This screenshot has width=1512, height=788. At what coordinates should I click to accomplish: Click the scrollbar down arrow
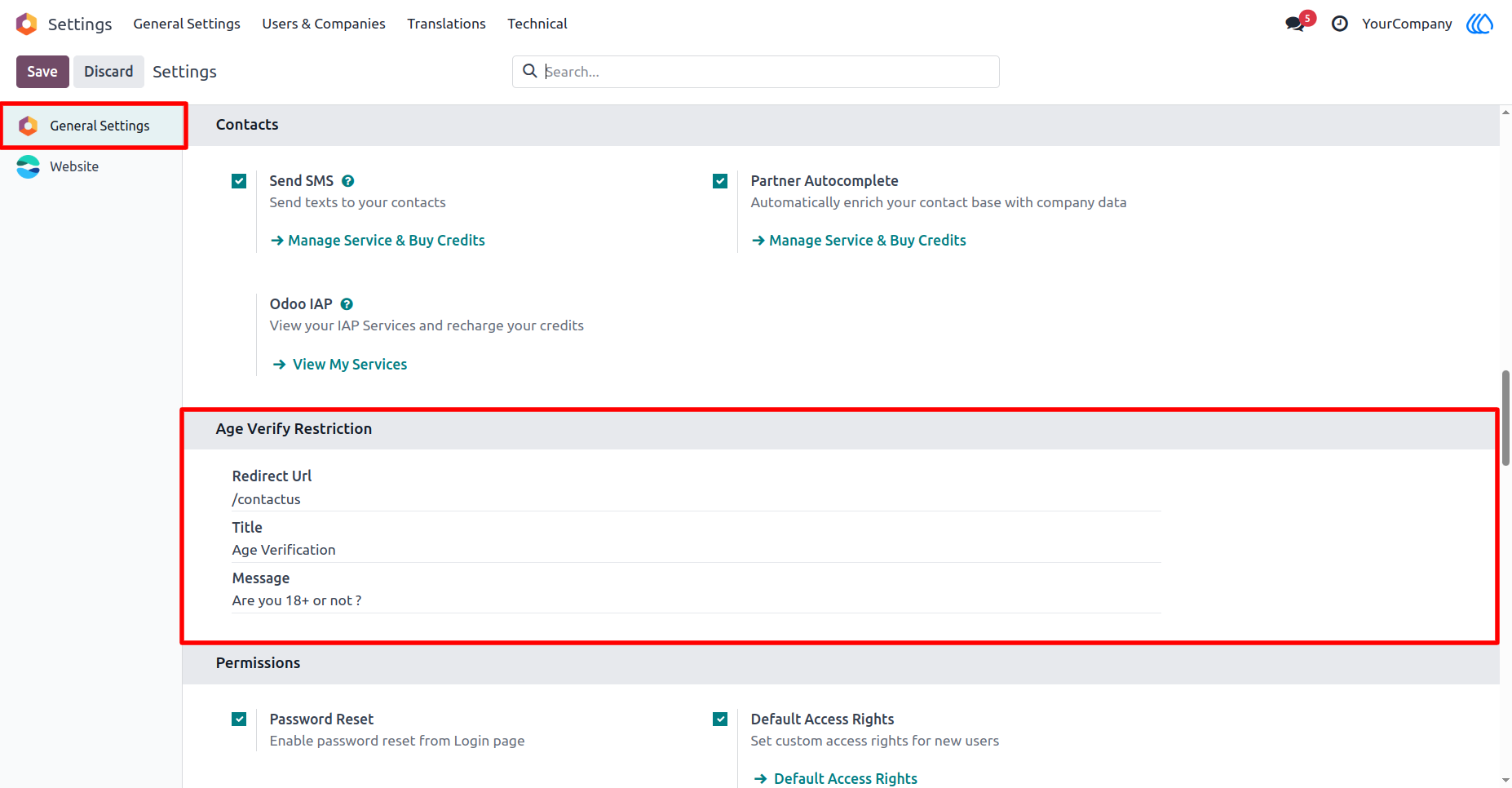pyautogui.click(x=1505, y=781)
